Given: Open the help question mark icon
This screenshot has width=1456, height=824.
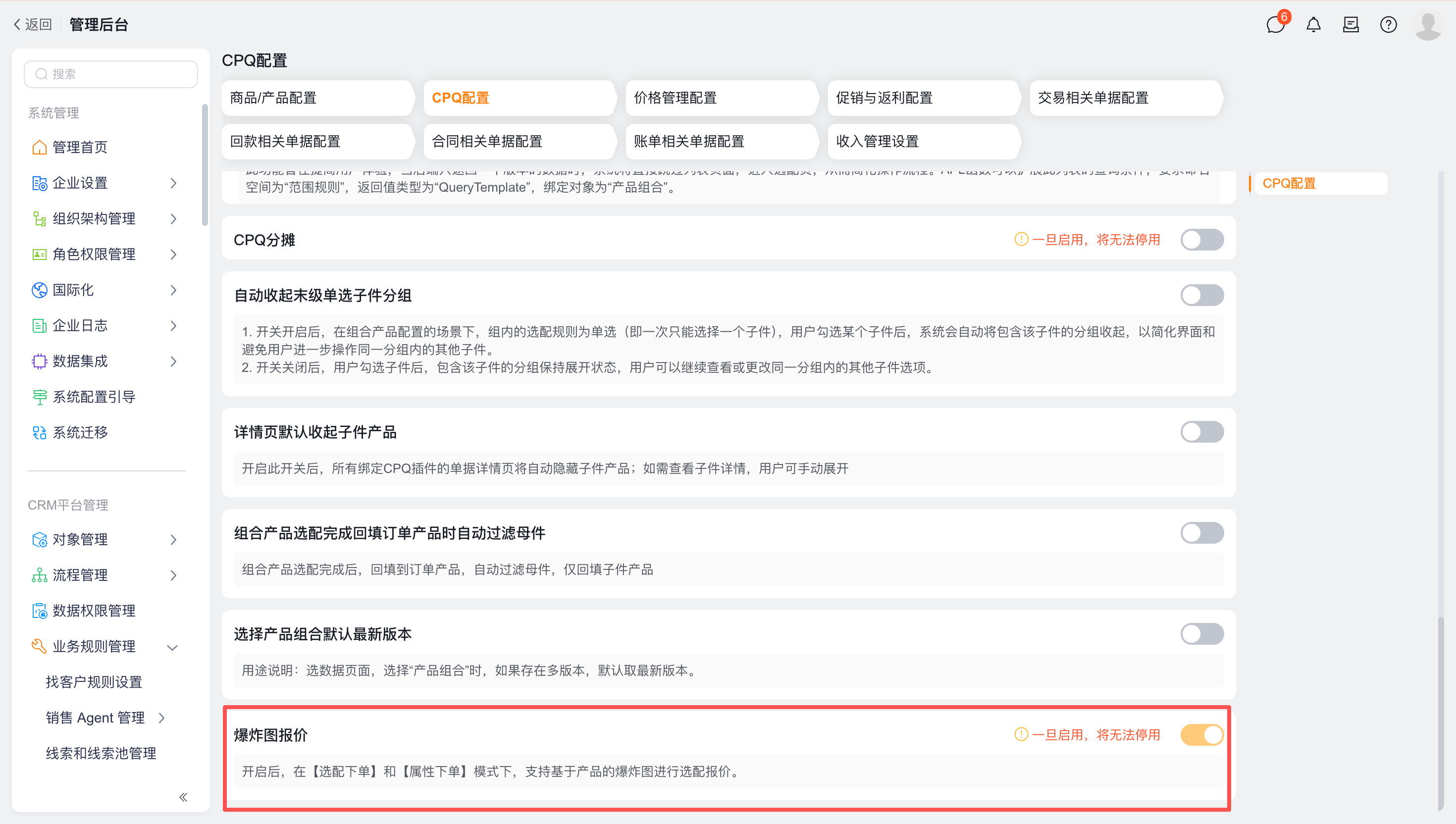Looking at the screenshot, I should click(x=1388, y=25).
